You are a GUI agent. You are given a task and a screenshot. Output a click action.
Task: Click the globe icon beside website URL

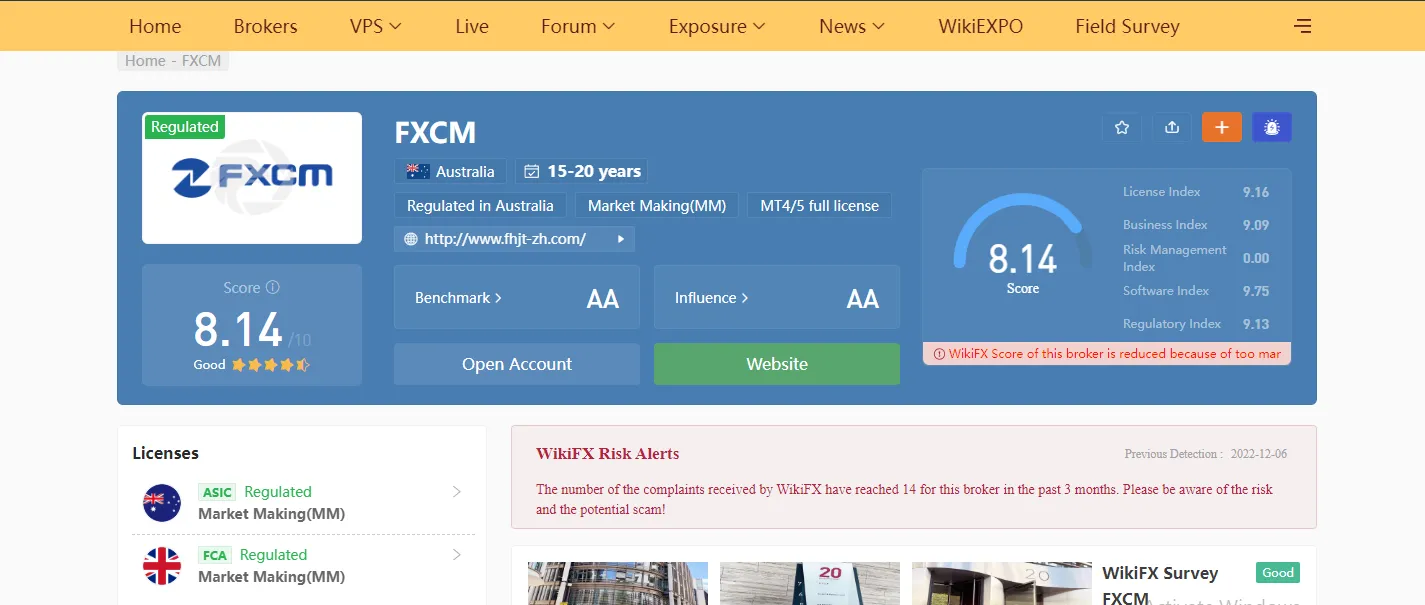pos(411,239)
